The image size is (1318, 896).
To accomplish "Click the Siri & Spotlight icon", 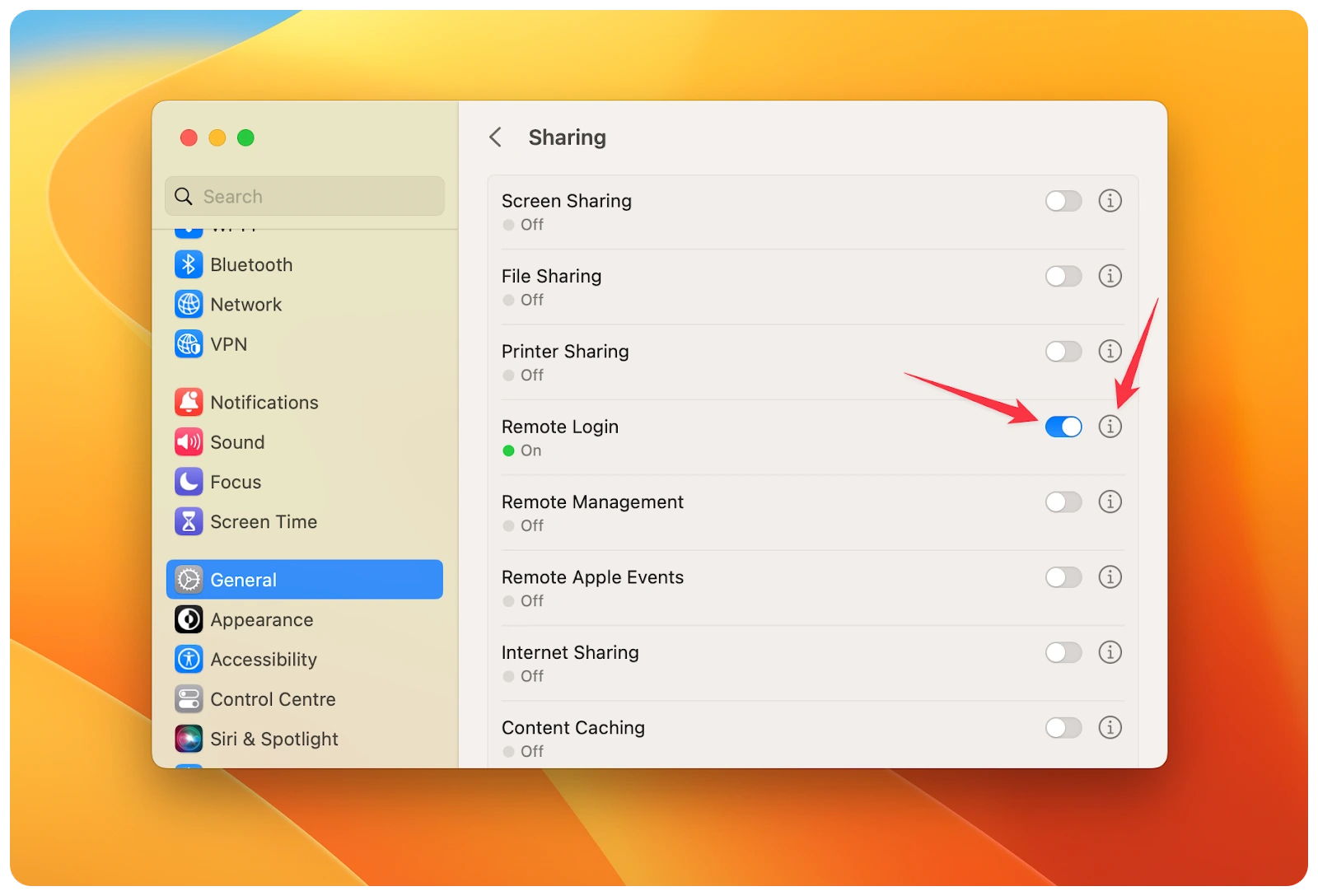I will click(189, 739).
